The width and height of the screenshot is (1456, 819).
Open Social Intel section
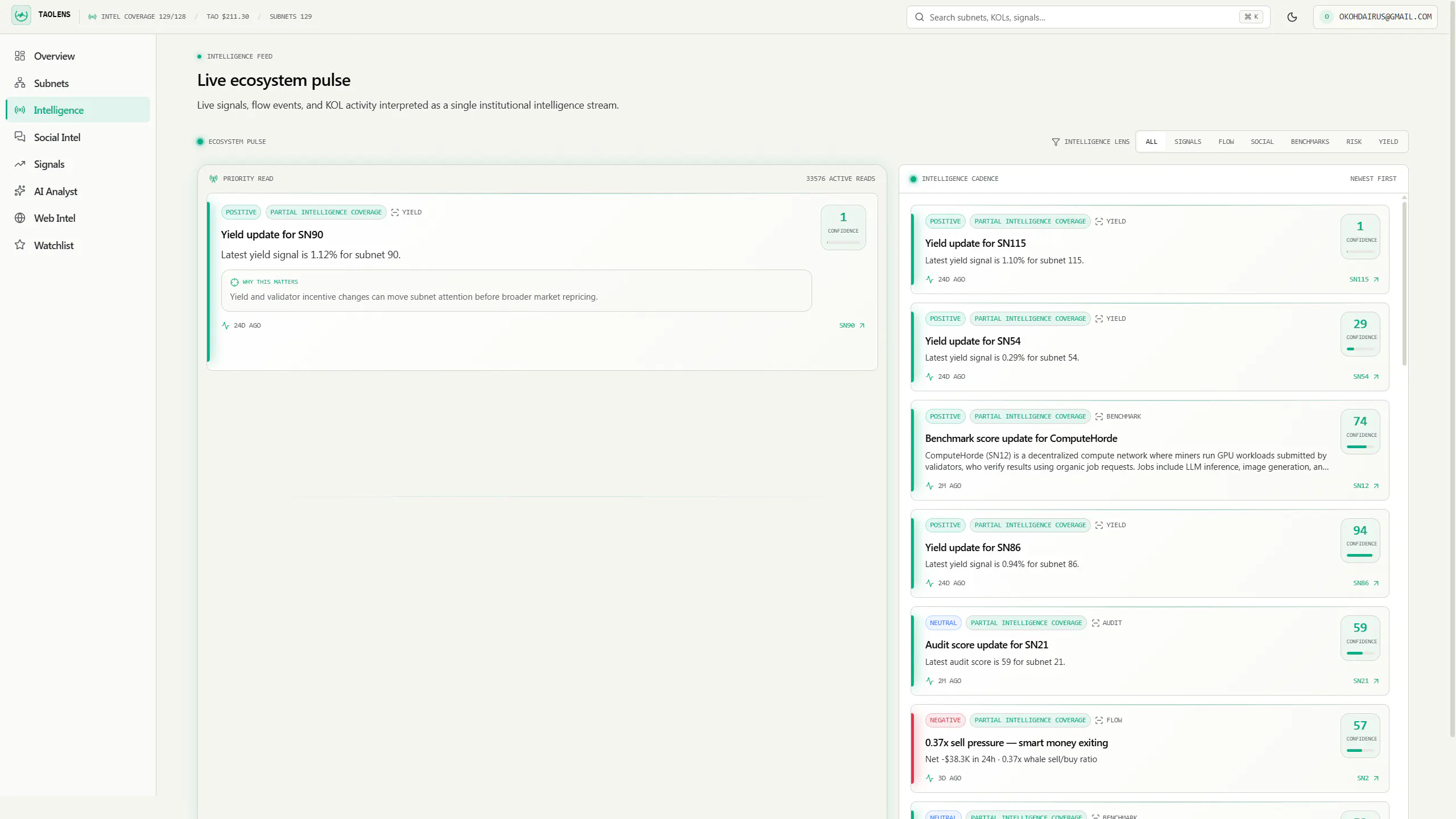(78, 137)
